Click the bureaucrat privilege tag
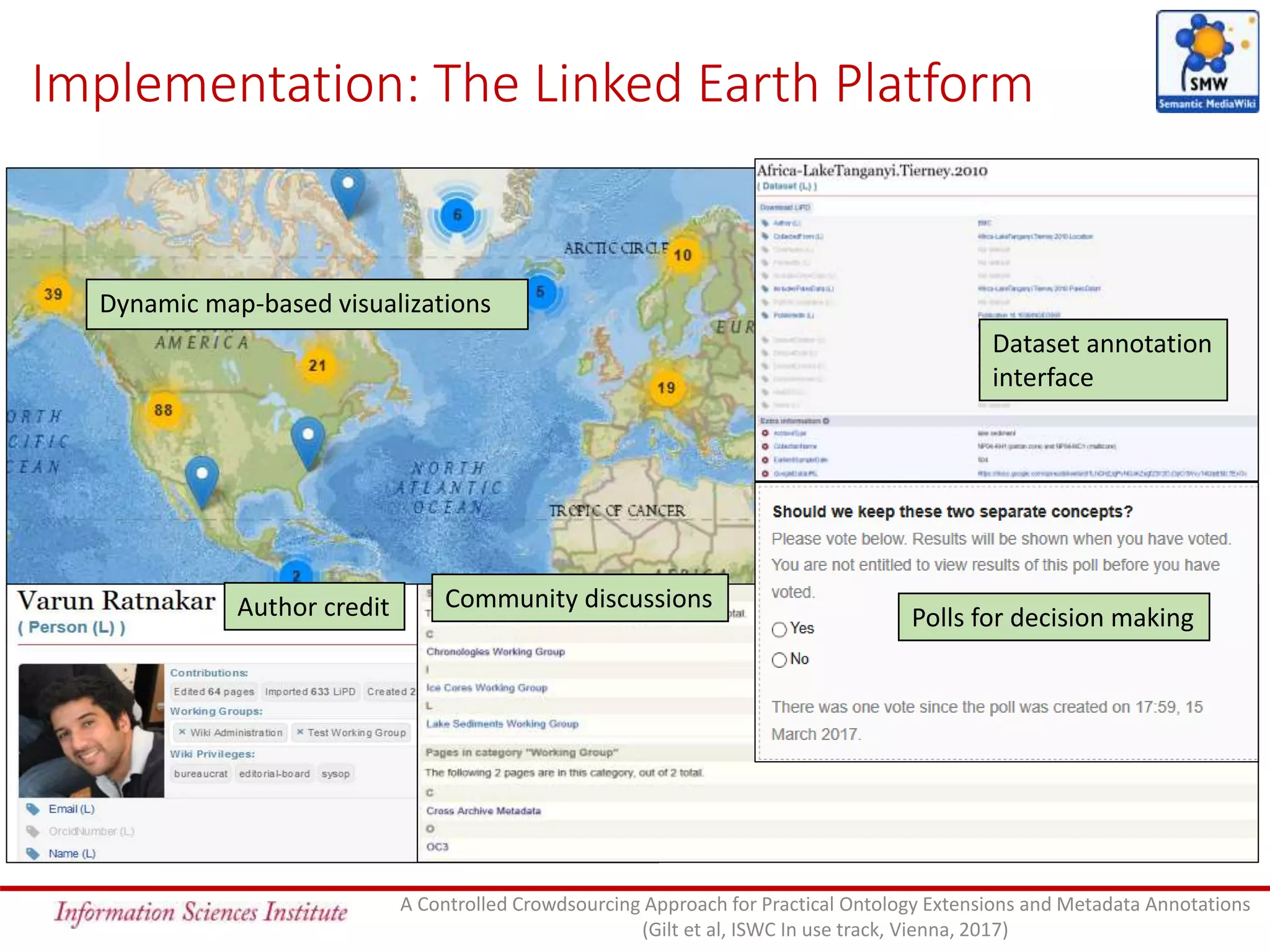Image resolution: width=1270 pixels, height=952 pixels. 201,773
